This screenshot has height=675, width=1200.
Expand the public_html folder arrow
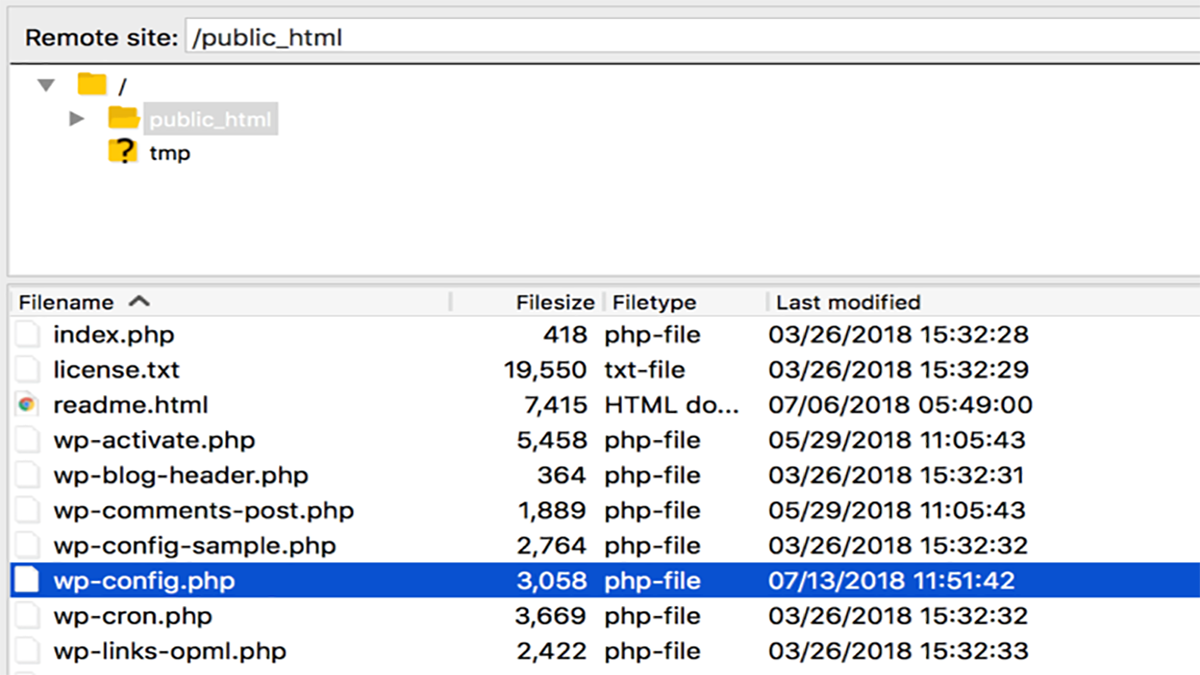tap(77, 120)
